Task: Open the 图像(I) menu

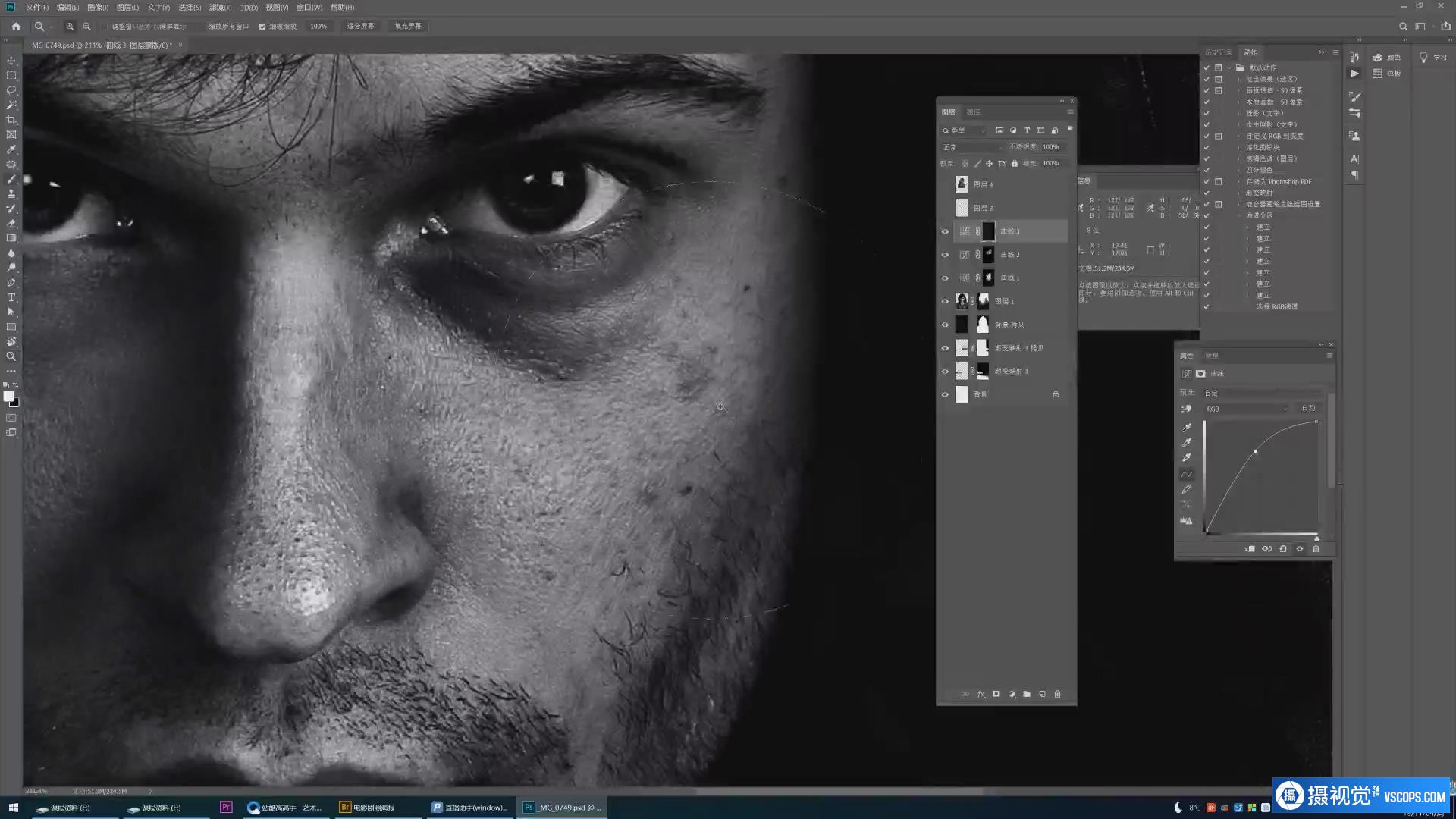Action: 97,8
